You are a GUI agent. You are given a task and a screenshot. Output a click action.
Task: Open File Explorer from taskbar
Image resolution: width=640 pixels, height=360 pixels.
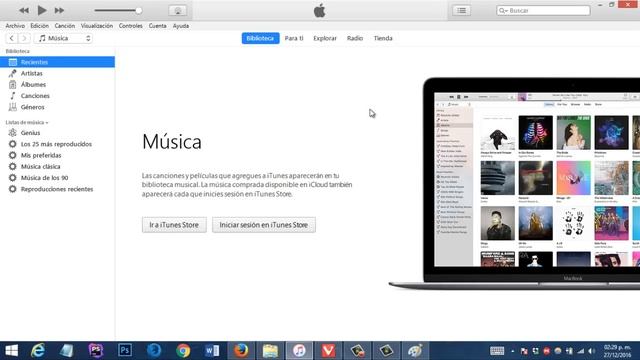coord(270,351)
